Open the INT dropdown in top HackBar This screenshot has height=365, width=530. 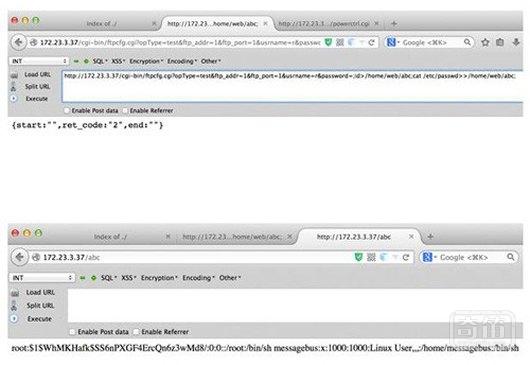point(39,61)
